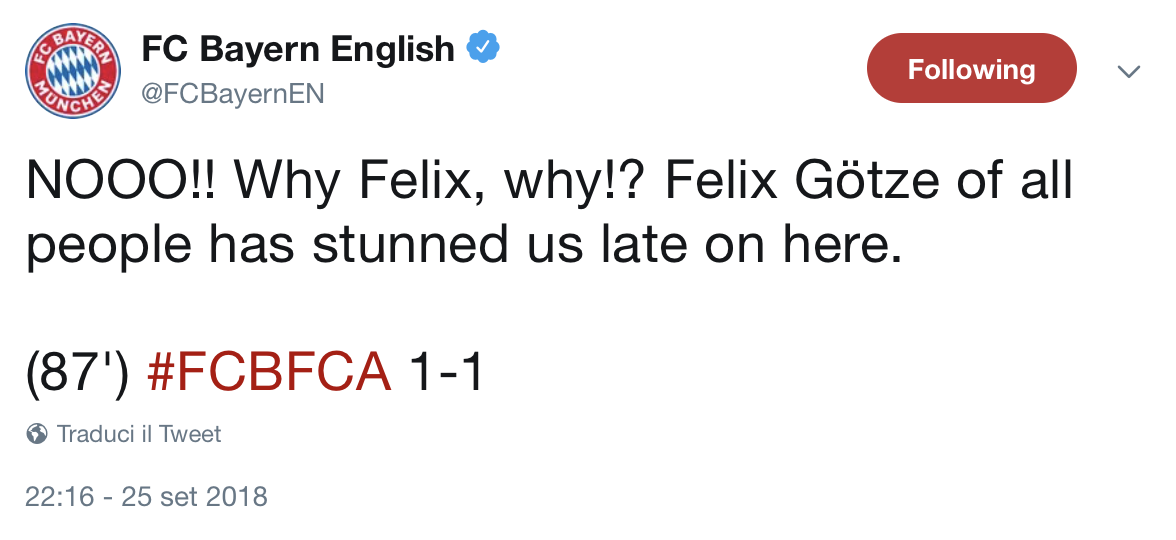Open the @FCBayernEN handle link
The height and width of the screenshot is (540, 1176).
[233, 93]
